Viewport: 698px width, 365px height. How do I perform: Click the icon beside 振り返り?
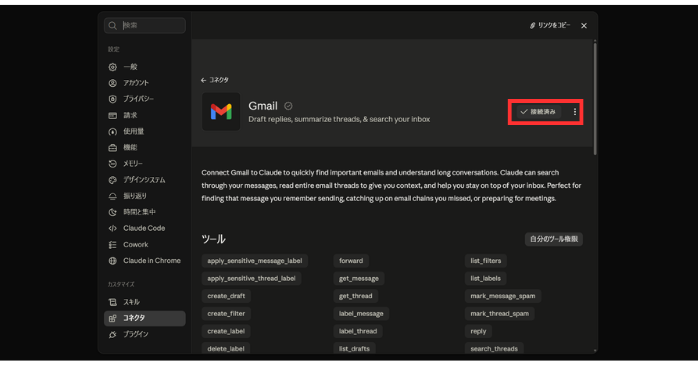pyautogui.click(x=113, y=196)
